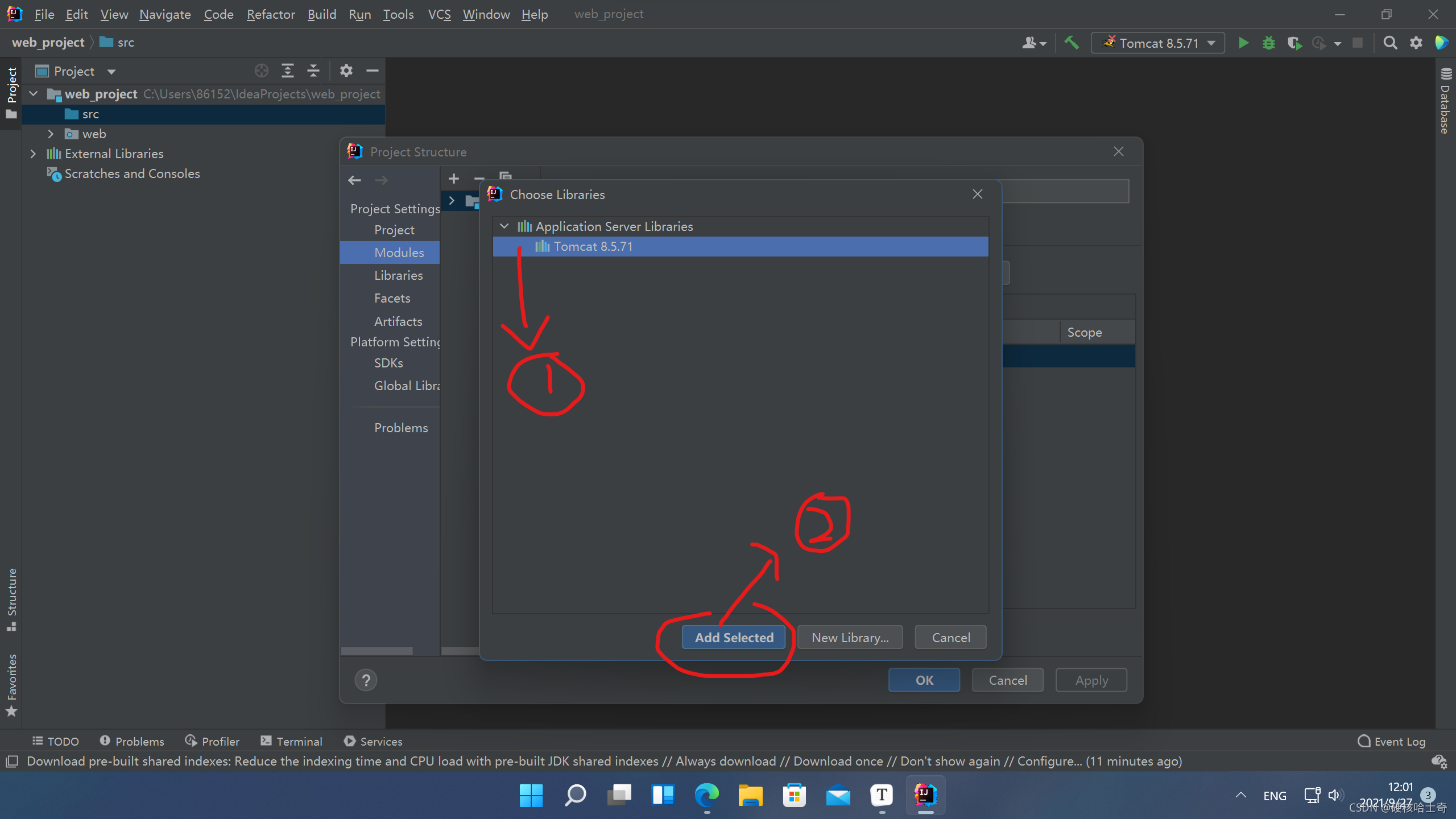Select the Modules tab in Project Settings
Screen dimensions: 1456x819
click(x=399, y=252)
